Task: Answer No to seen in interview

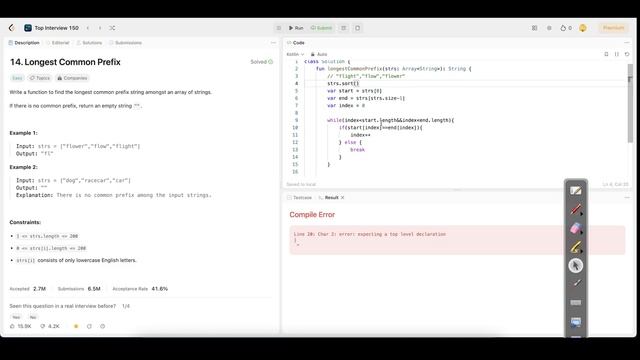Action: click(33, 317)
